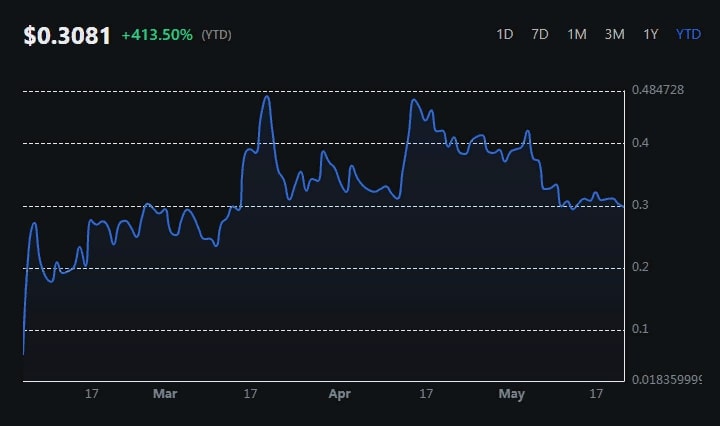This screenshot has height=426, width=720.
Task: Click the 0.1 y-axis label
Action: click(x=640, y=329)
